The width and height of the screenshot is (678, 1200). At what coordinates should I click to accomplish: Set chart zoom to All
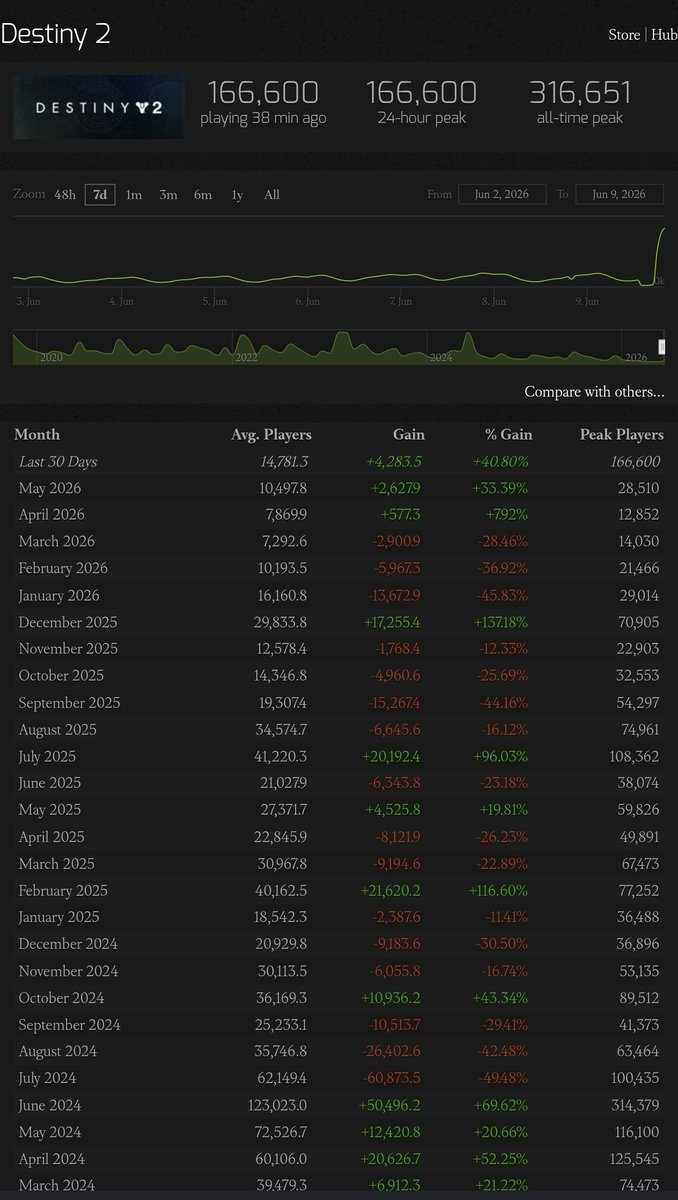(272, 195)
